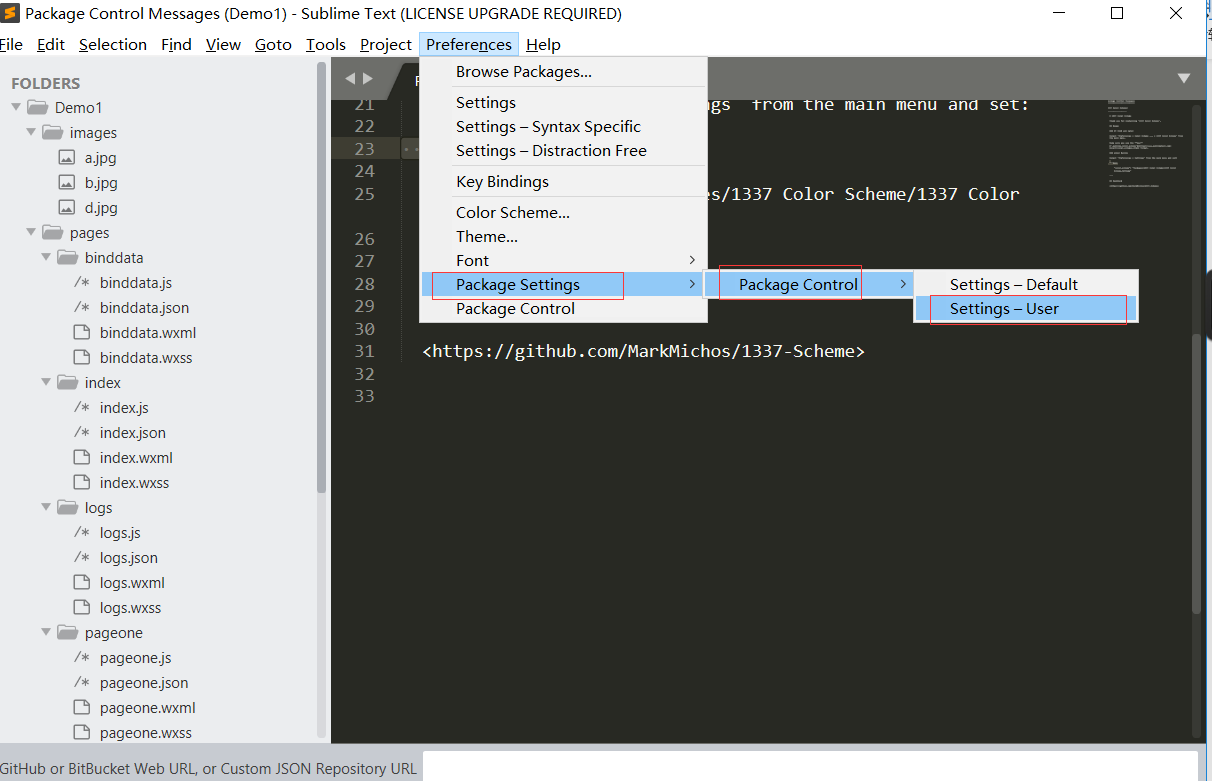Go to next tab with right arrow

[x=368, y=78]
